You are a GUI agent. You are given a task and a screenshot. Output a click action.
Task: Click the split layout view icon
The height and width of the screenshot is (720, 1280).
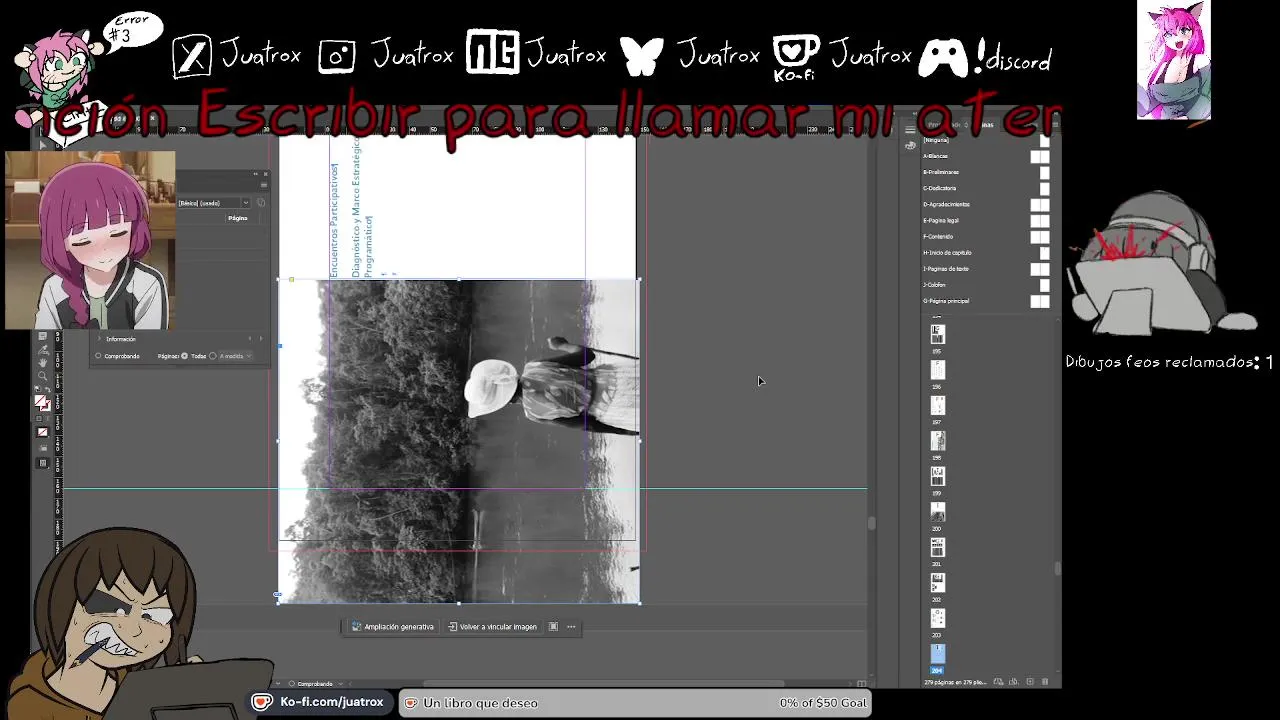[862, 683]
